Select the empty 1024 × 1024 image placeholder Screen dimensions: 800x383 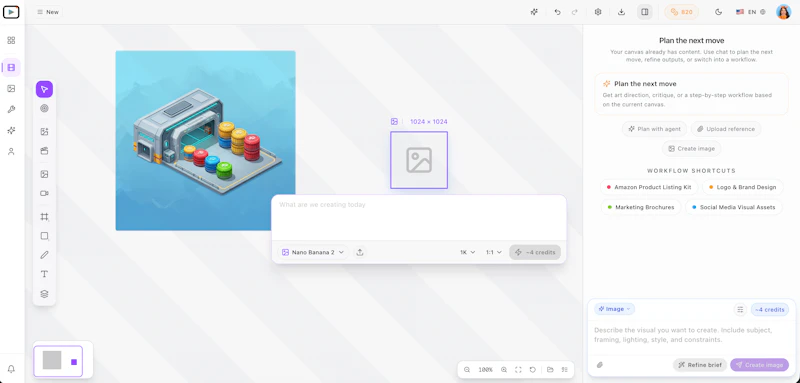[x=419, y=160]
